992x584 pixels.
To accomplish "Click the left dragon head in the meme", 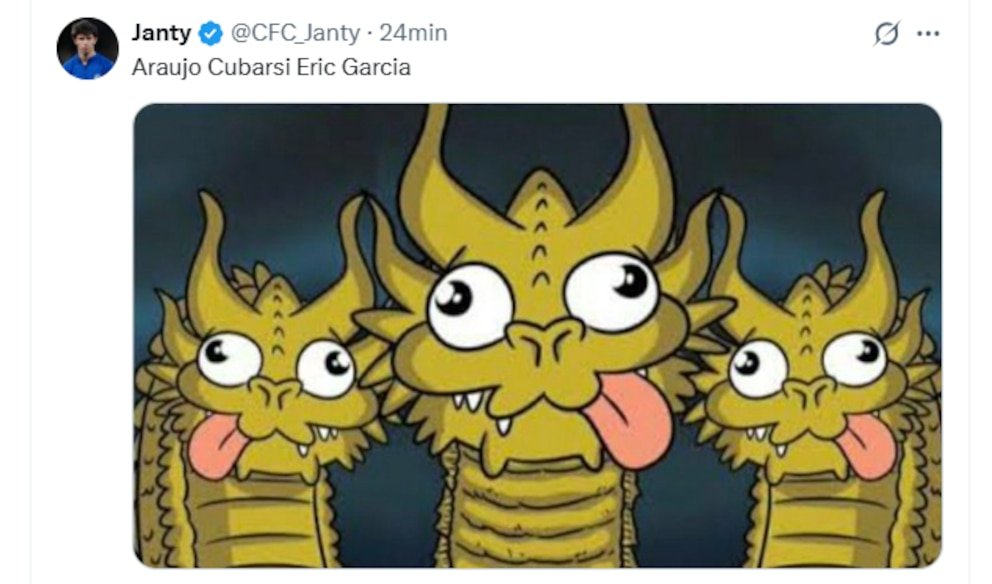I will (272, 361).
